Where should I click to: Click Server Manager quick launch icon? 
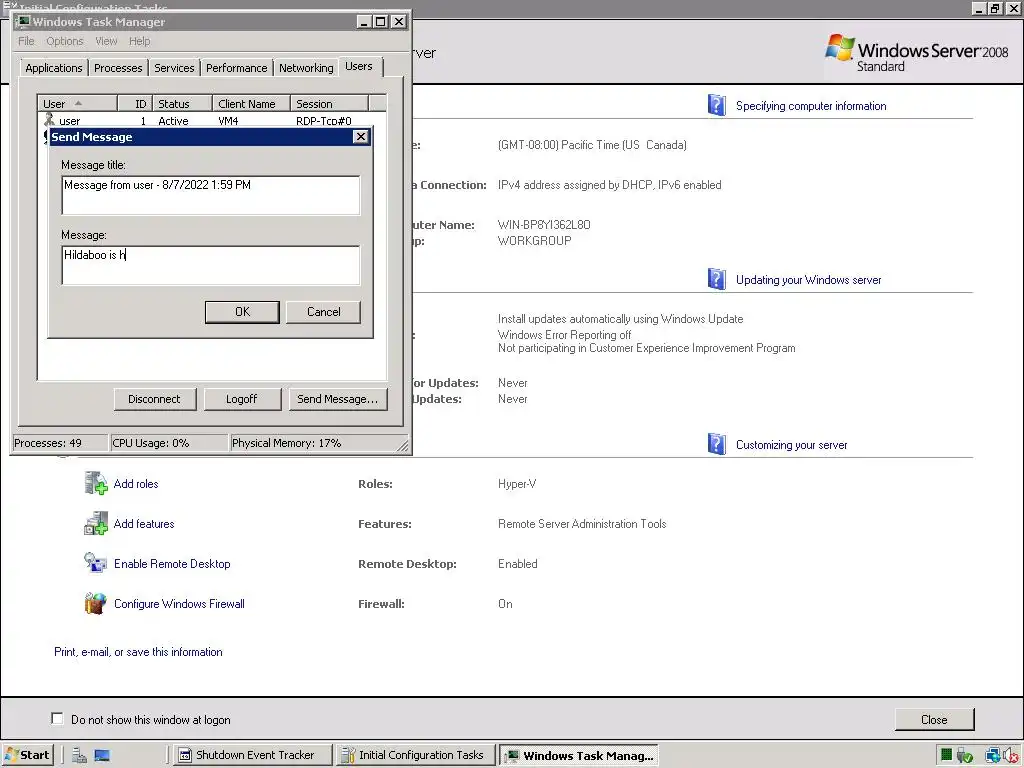pyautogui.click(x=80, y=756)
